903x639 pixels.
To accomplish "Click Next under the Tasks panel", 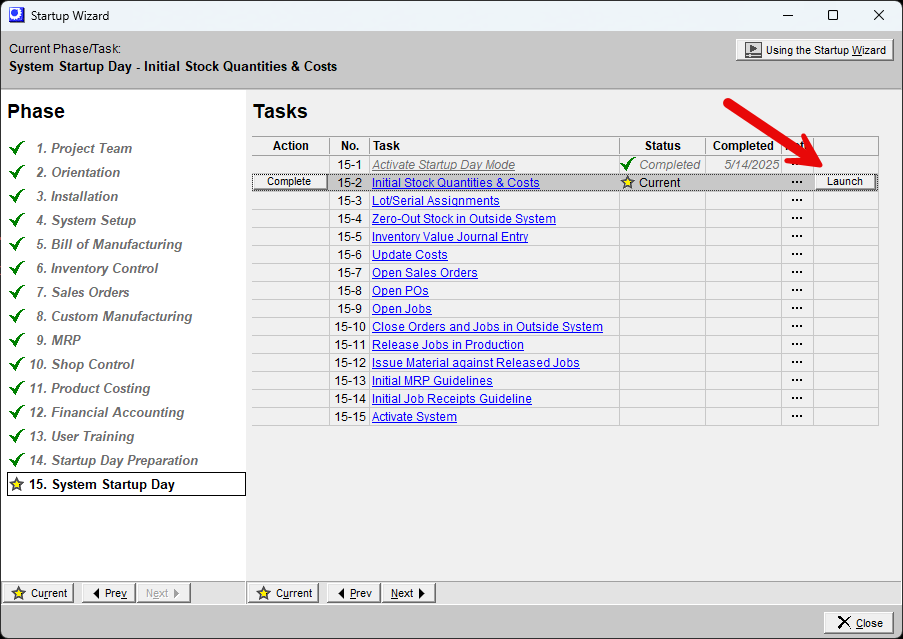I will tap(408, 592).
